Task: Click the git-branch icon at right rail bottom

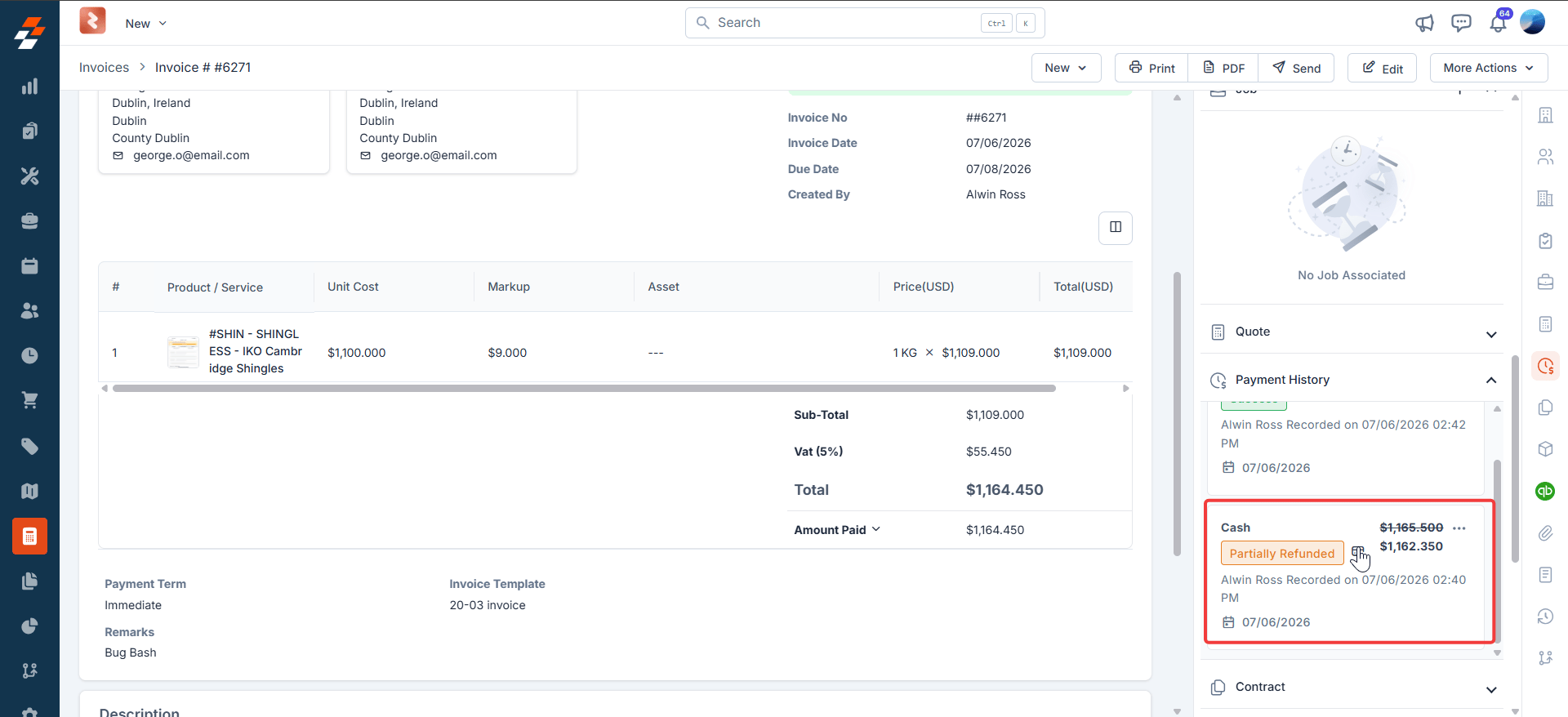Action: [x=1545, y=658]
